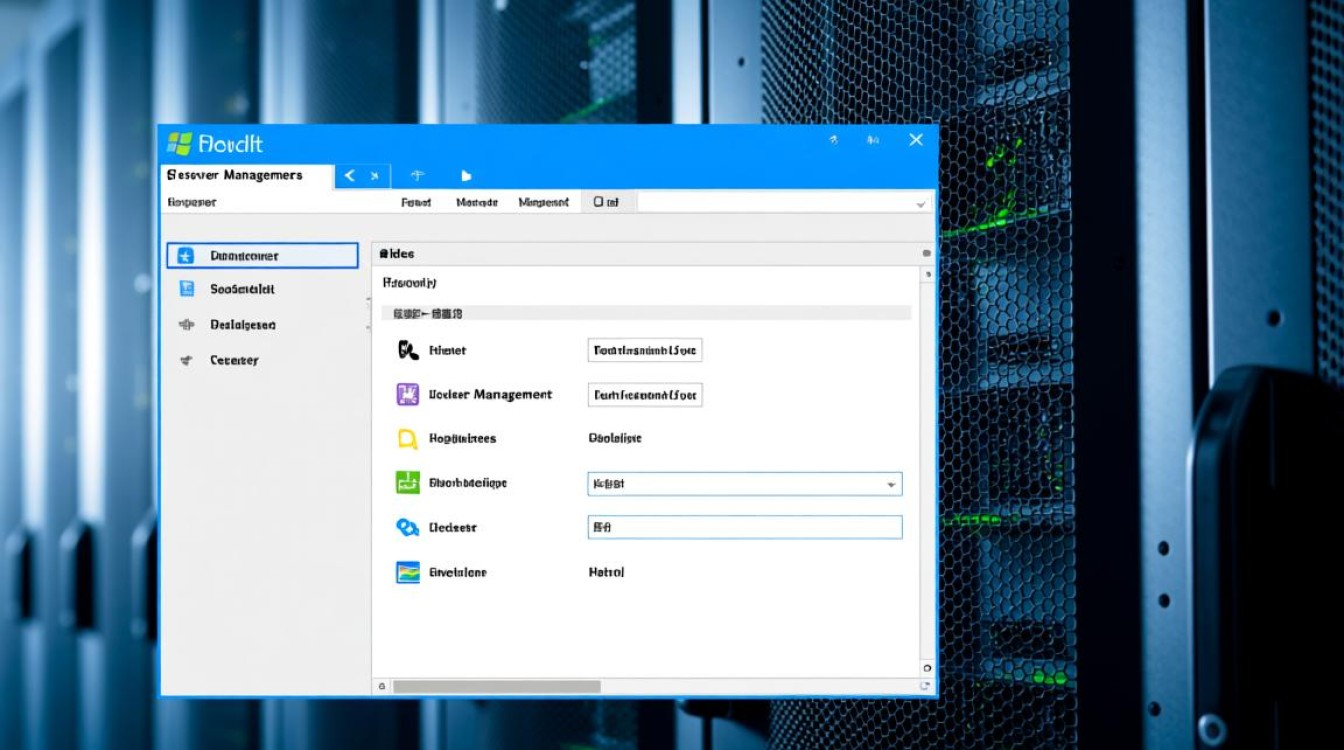Click the button in the Management row
The image size is (1344, 750).
click(645, 395)
